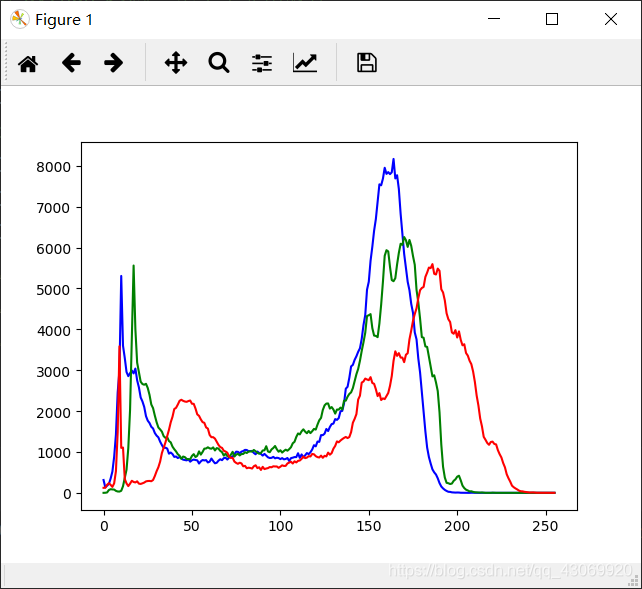Click the blue curve's peak near 8000

pos(393,159)
